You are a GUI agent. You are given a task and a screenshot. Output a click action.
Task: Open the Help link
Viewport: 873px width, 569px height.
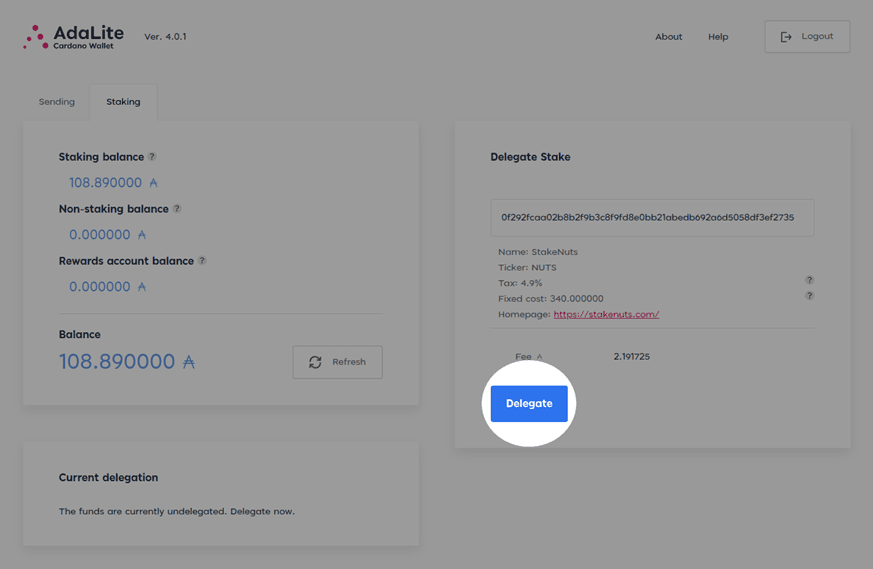click(718, 37)
